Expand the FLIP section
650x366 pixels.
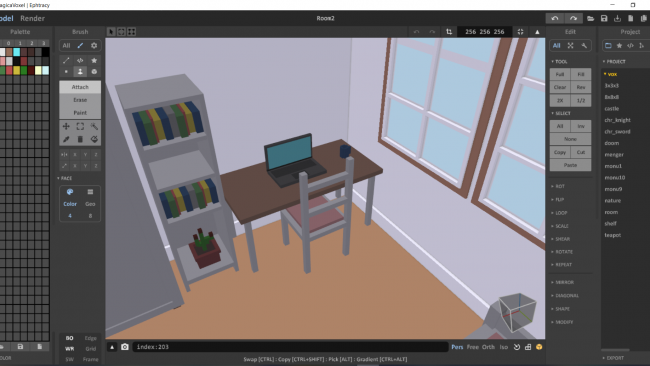click(x=558, y=200)
